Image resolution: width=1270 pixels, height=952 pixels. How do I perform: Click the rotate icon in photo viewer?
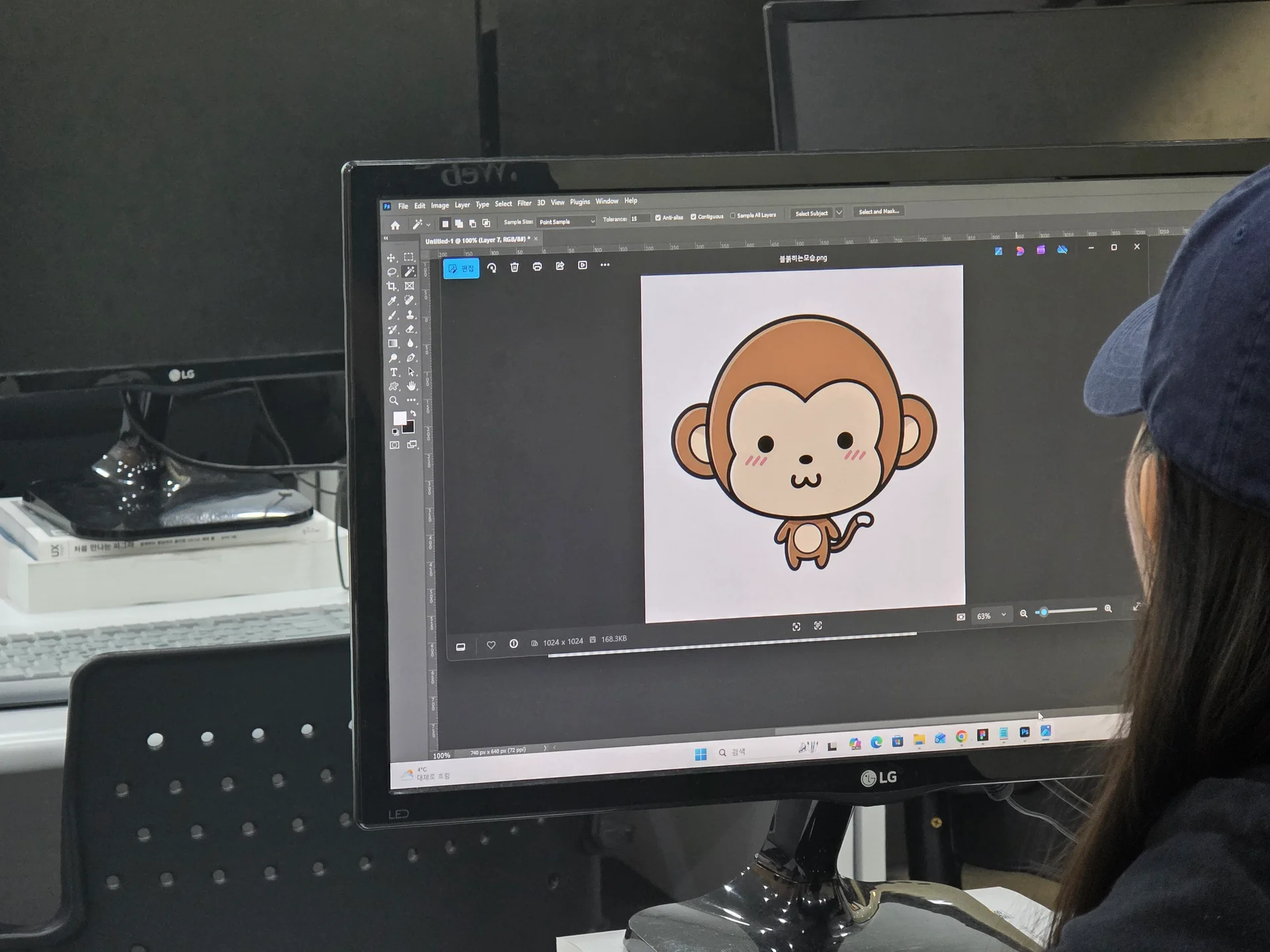click(x=491, y=268)
